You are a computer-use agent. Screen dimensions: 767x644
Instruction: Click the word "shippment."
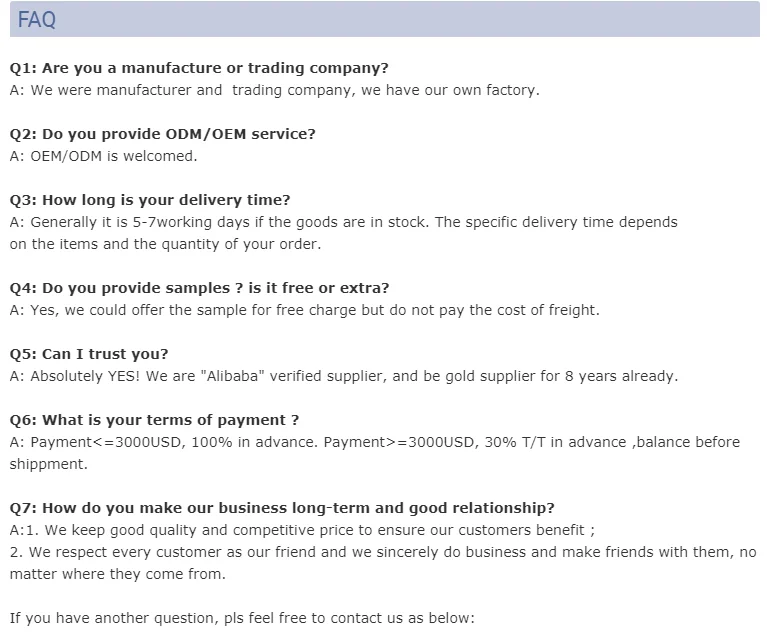[48, 464]
